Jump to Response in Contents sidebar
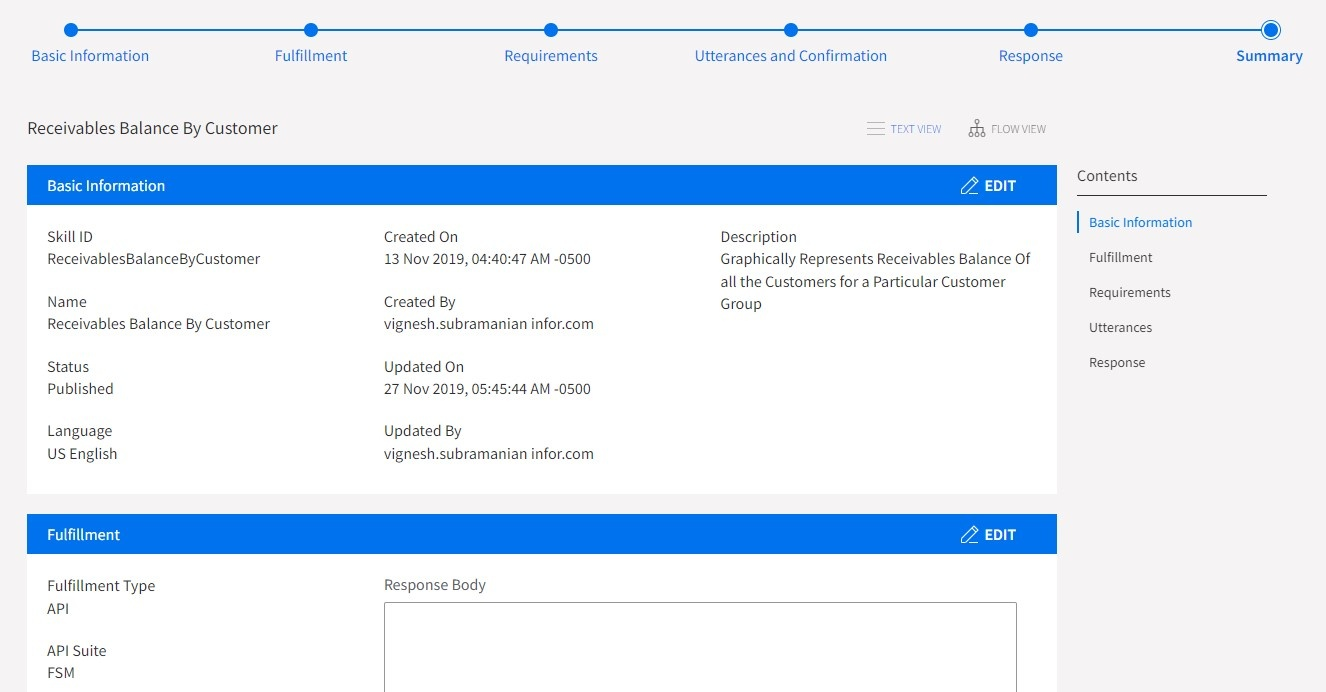 click(1117, 363)
